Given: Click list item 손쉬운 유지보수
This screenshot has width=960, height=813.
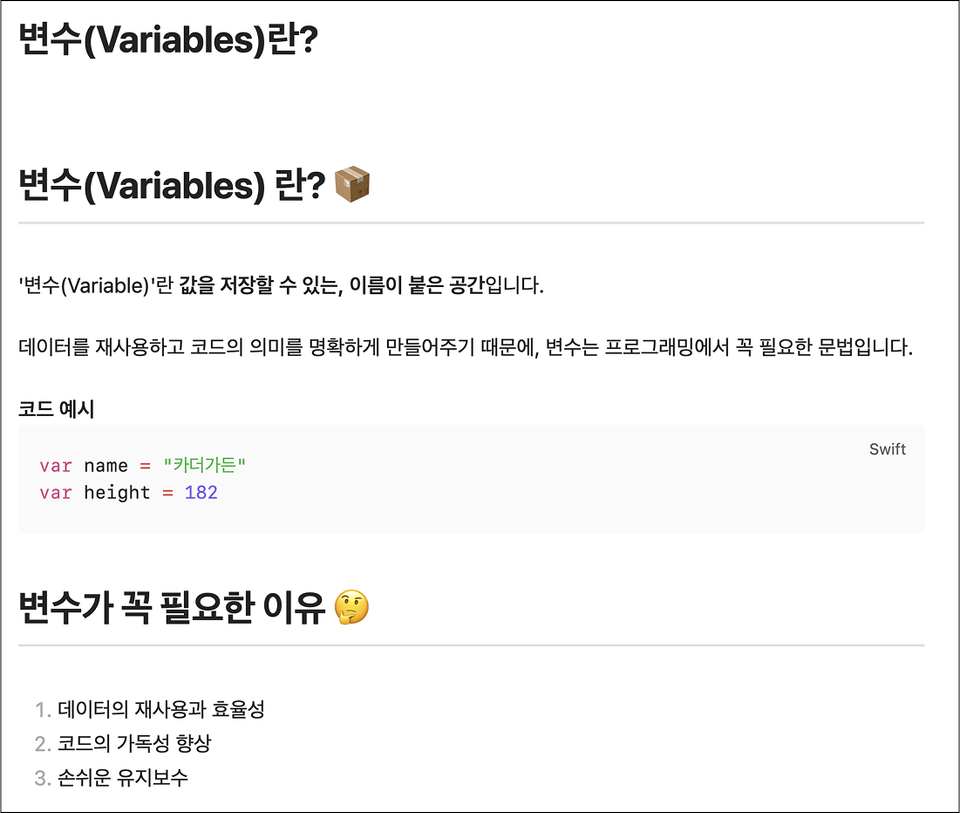Looking at the screenshot, I should coord(122,777).
